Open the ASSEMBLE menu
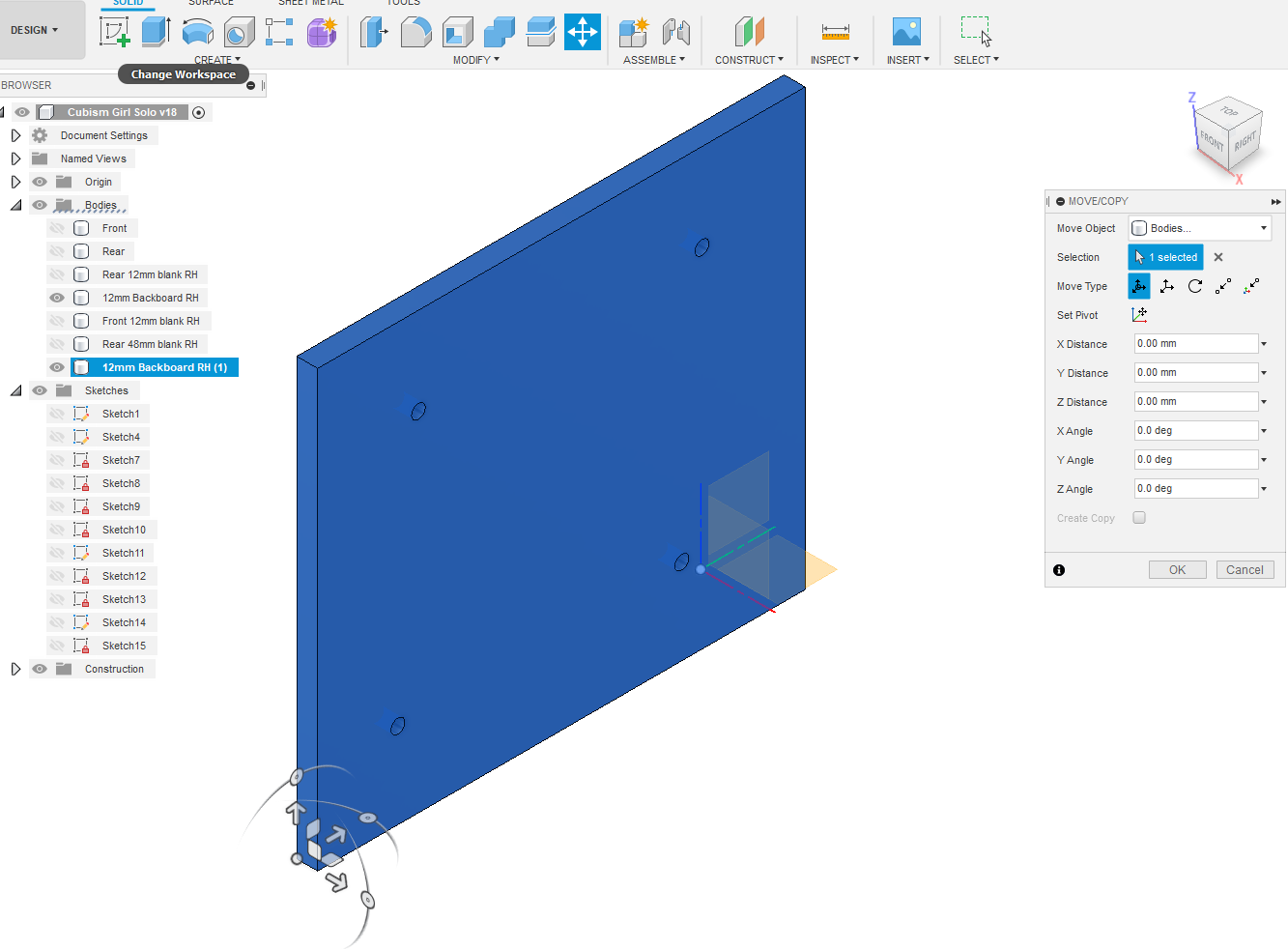 point(654,60)
